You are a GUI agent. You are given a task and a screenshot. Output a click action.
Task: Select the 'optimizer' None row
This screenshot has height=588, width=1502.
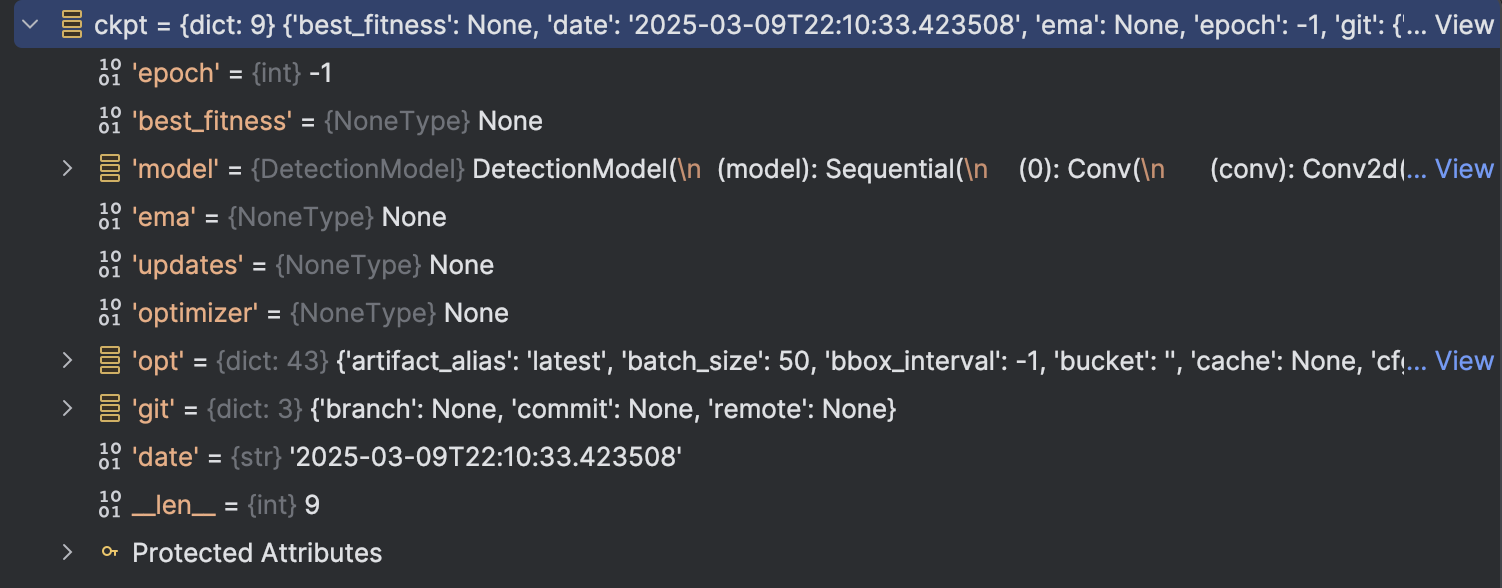(320, 313)
